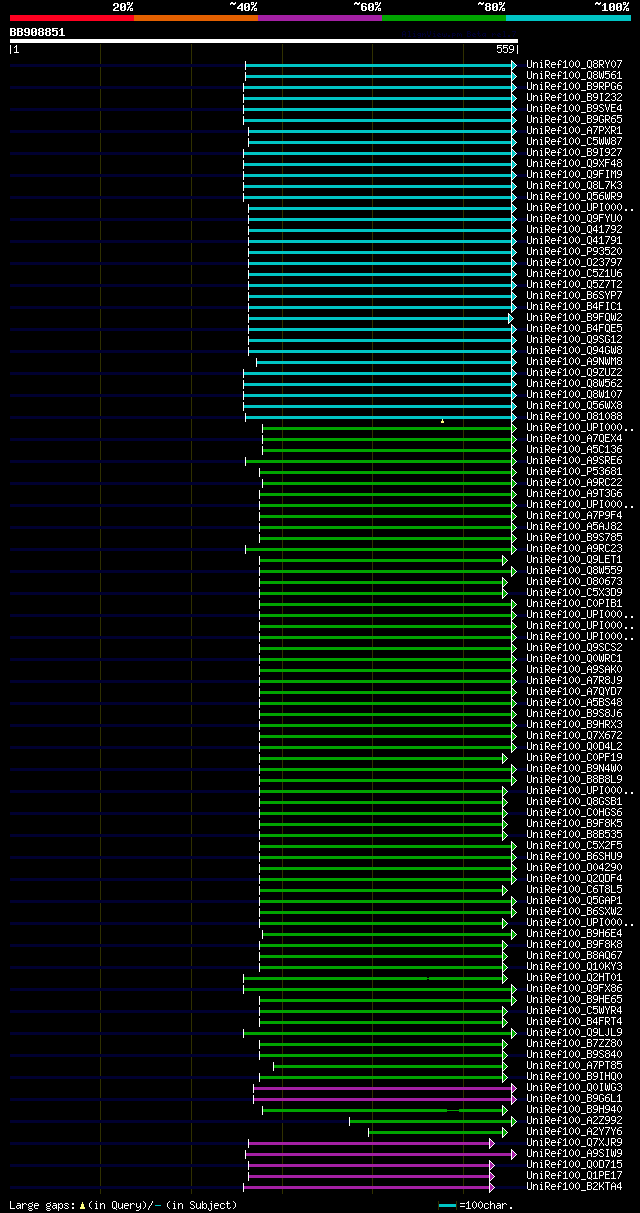Open hit UniRef100_Q0IWG3
Screen dimensions: 640x1213
(x=574, y=1087)
